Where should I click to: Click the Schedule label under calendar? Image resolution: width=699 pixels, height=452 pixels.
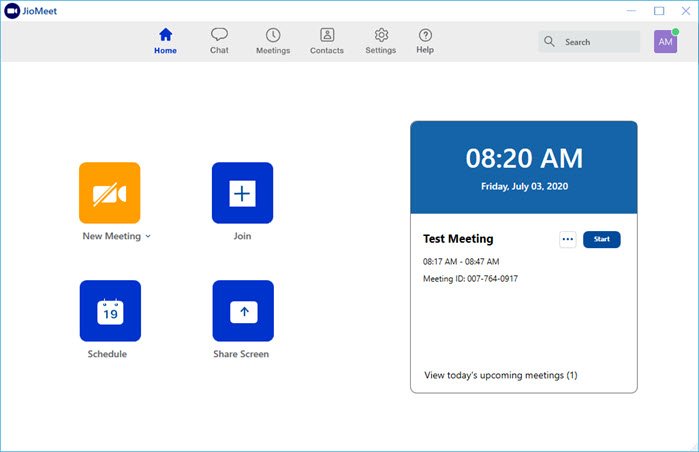click(107, 354)
